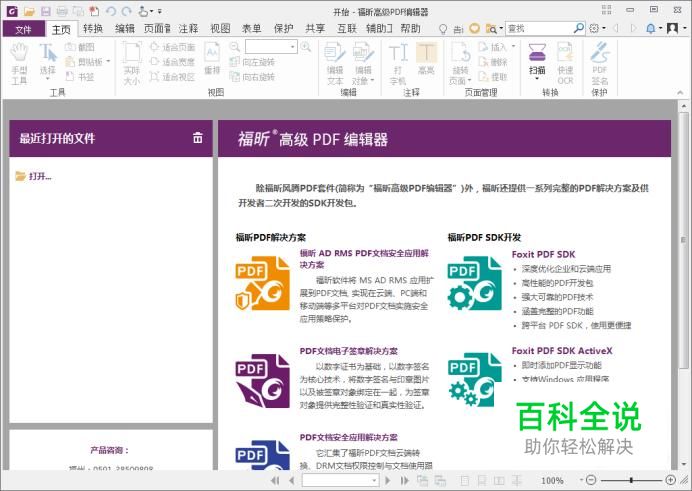Image resolution: width=692 pixels, height=491 pixels.
Task: Click the Redo arrow icon
Action: coord(127,11)
